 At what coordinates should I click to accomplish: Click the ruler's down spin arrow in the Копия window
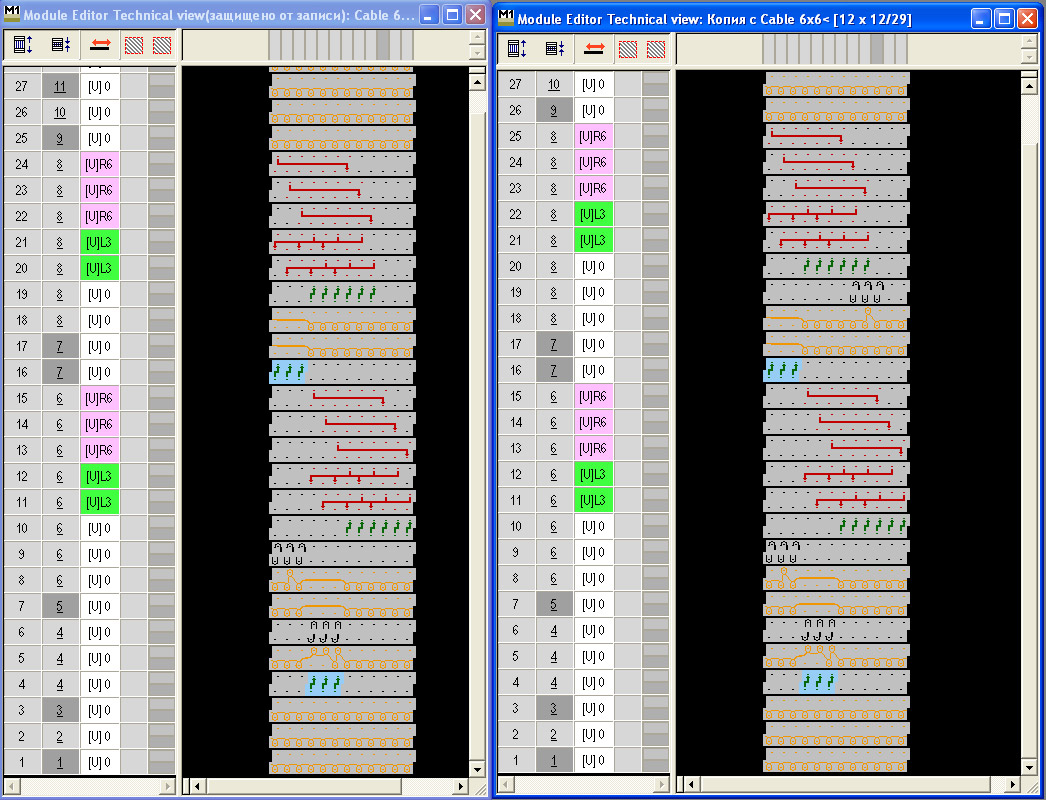[1030, 56]
